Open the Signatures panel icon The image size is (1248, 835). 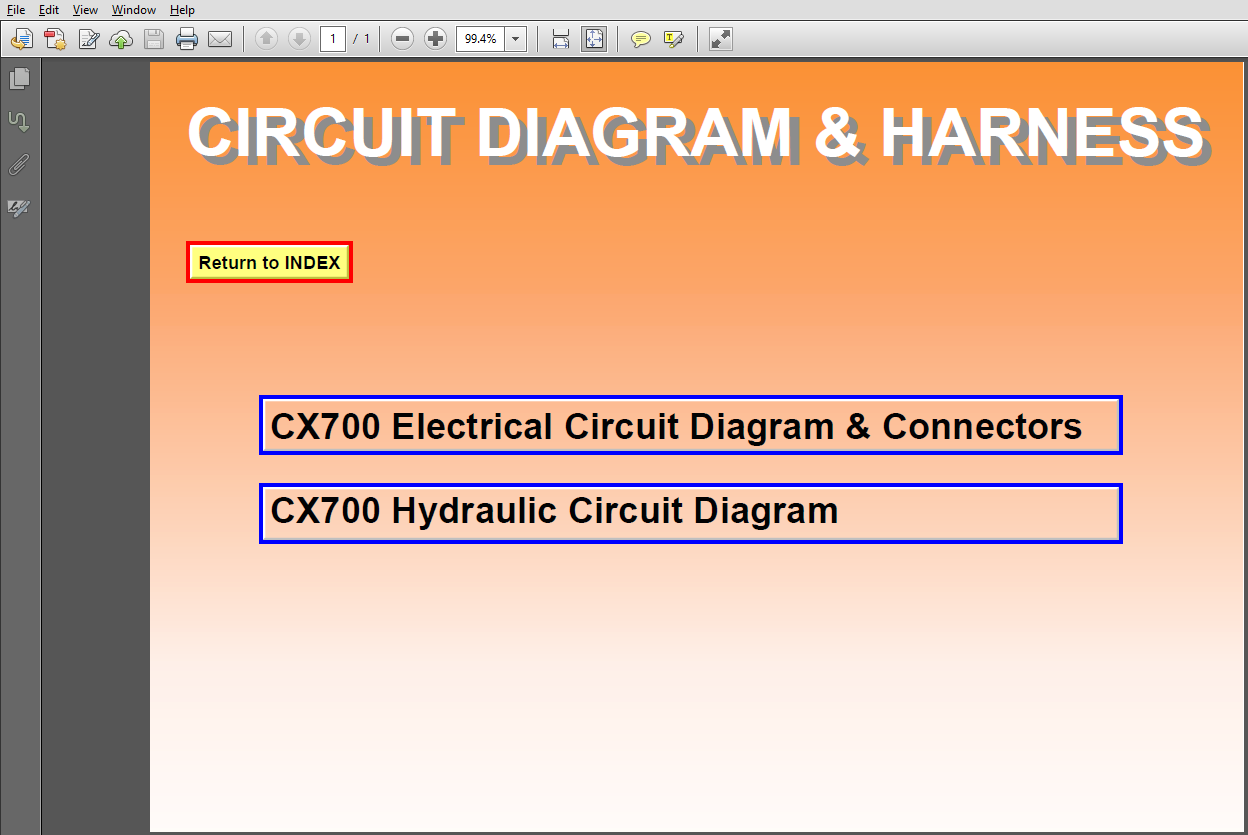[x=19, y=208]
